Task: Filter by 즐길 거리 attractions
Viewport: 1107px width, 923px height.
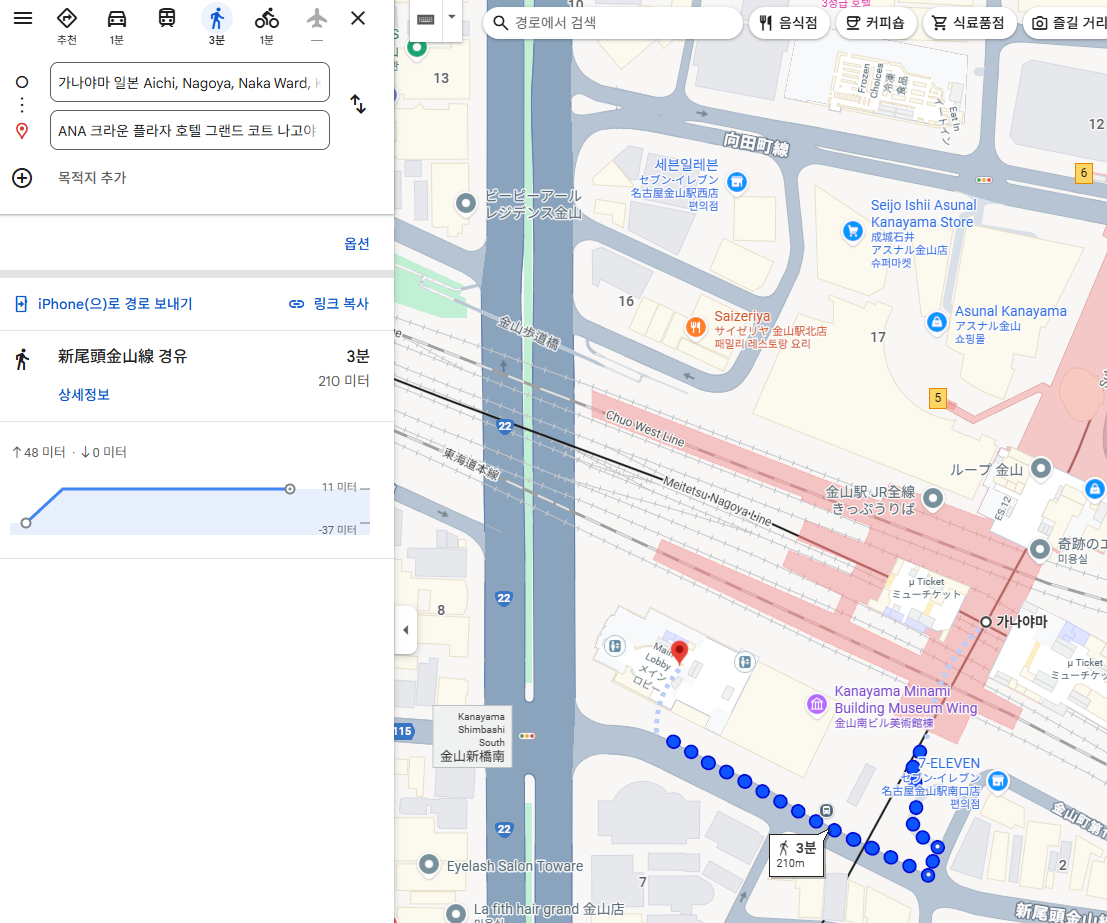Action: [x=1065, y=23]
